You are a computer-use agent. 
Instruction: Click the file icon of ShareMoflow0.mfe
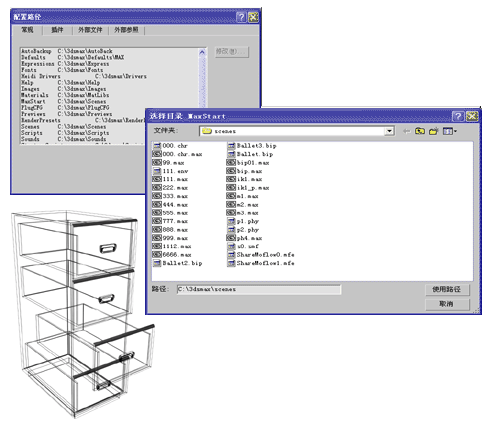(x=231, y=255)
